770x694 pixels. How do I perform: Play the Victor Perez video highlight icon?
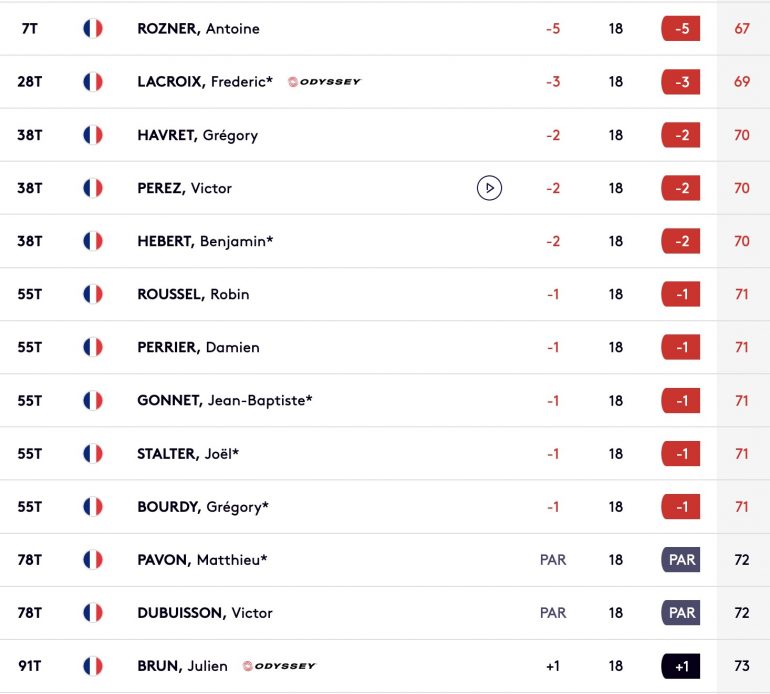(489, 188)
